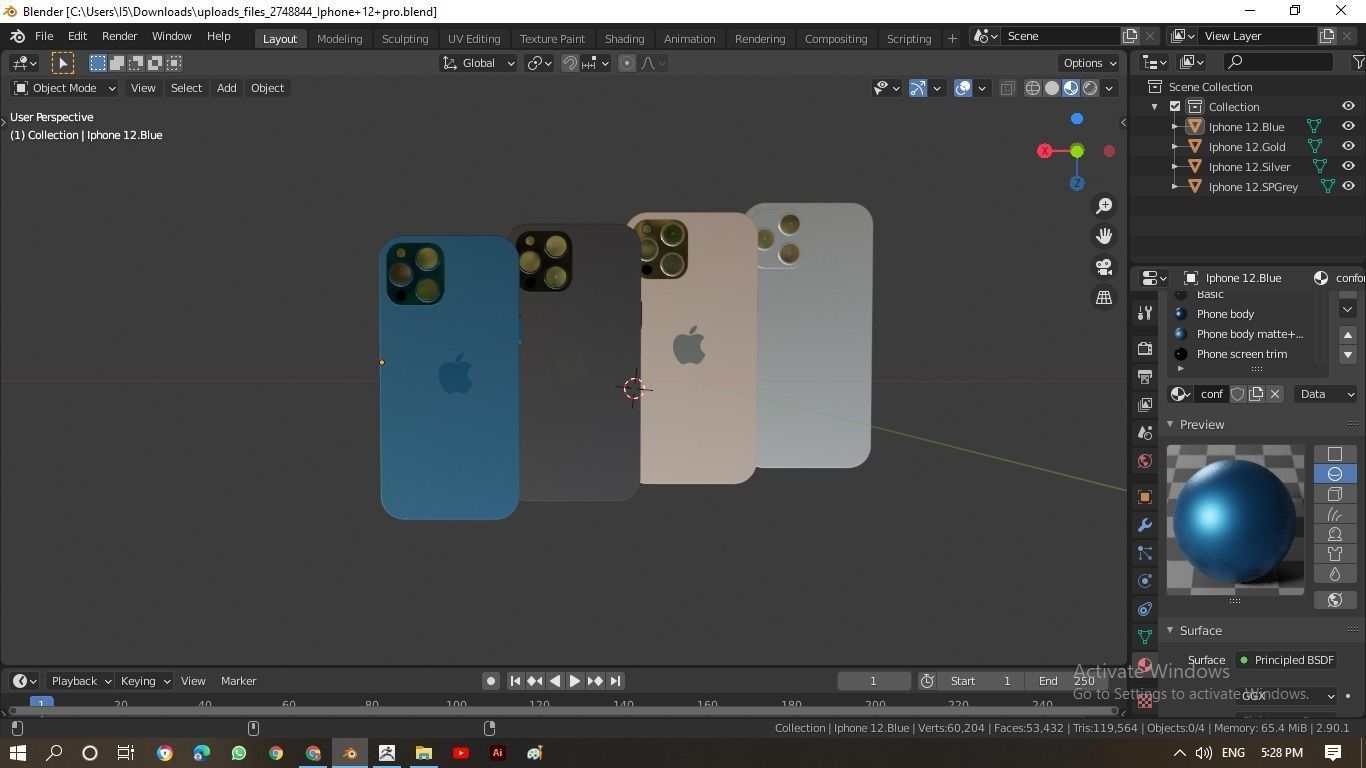
Task: Expand Iphone 12.Blue in outliner
Action: [x=1175, y=127]
